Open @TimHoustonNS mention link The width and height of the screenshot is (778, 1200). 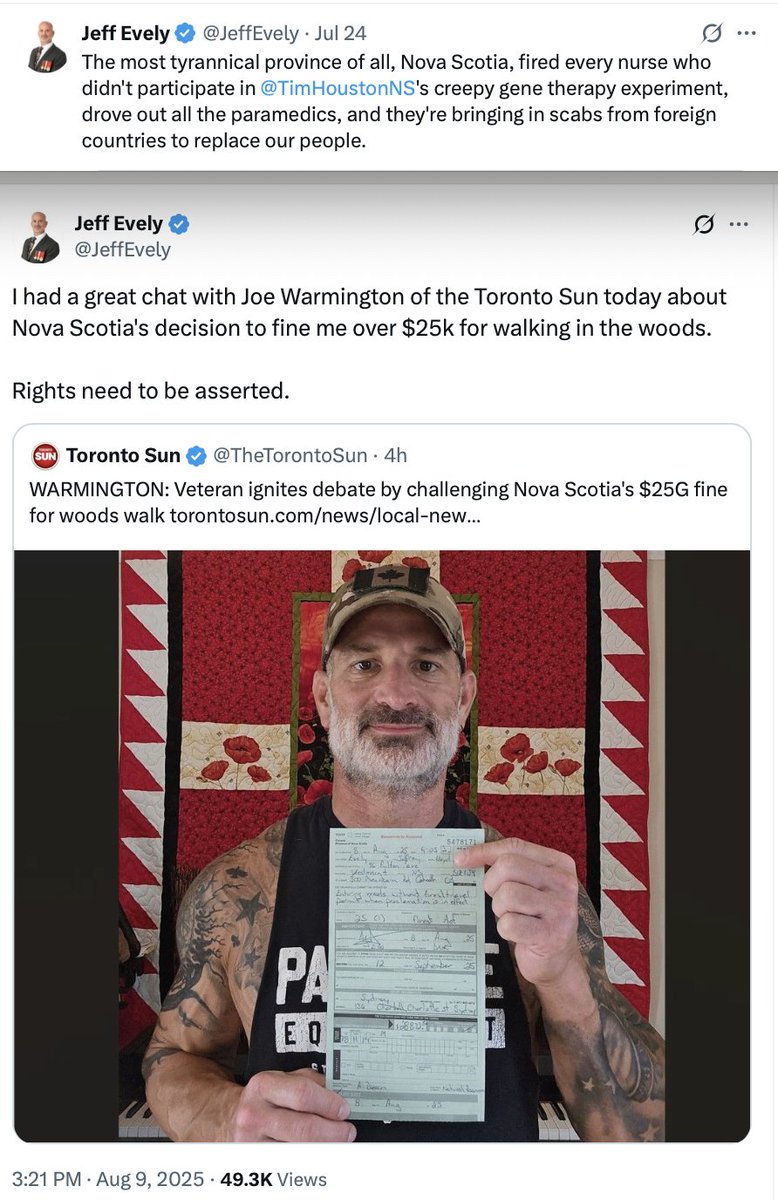coord(337,87)
